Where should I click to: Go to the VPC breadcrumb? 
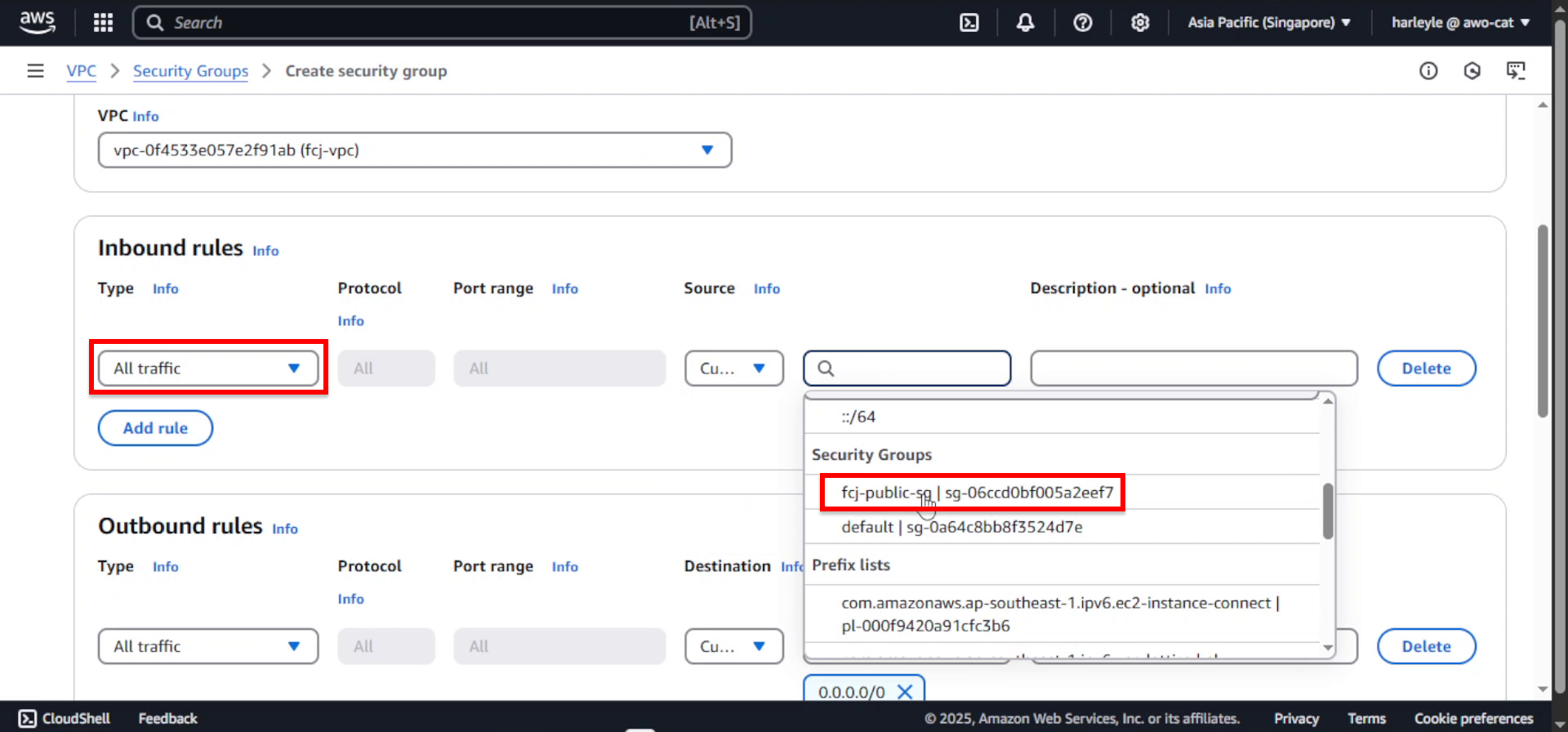coord(82,71)
